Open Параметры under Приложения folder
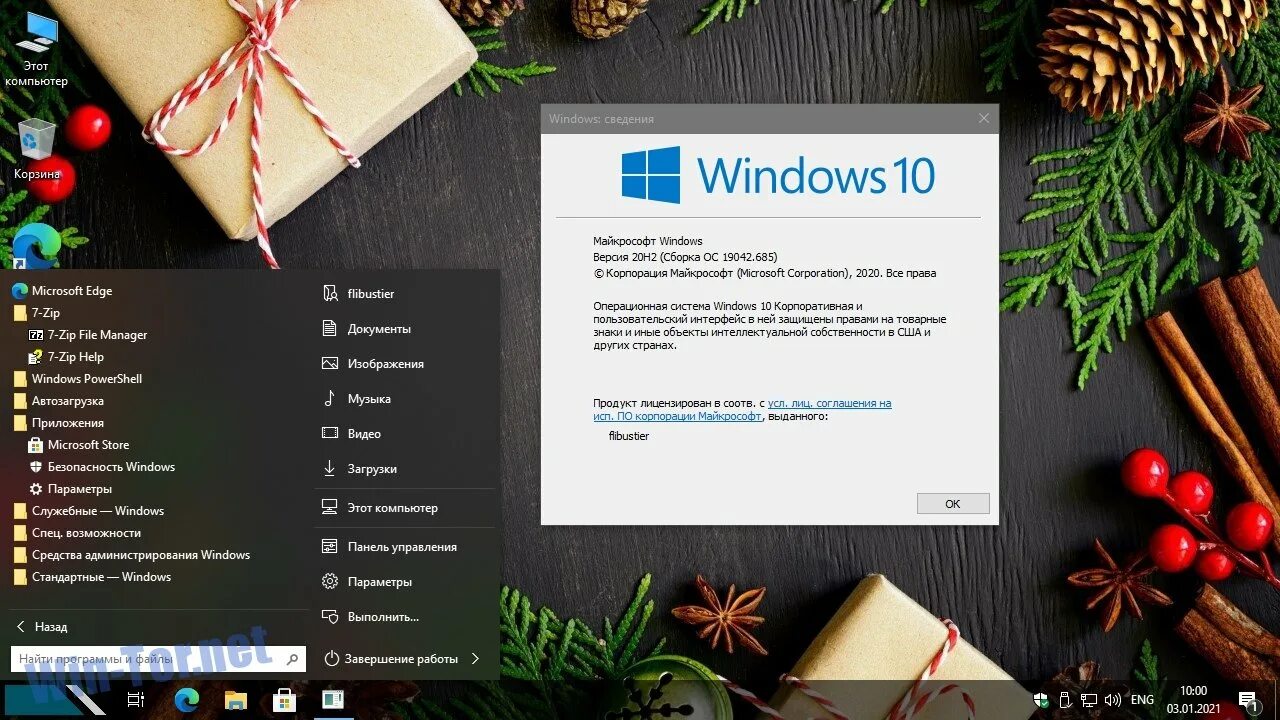Viewport: 1280px width, 720px height. pos(70,489)
